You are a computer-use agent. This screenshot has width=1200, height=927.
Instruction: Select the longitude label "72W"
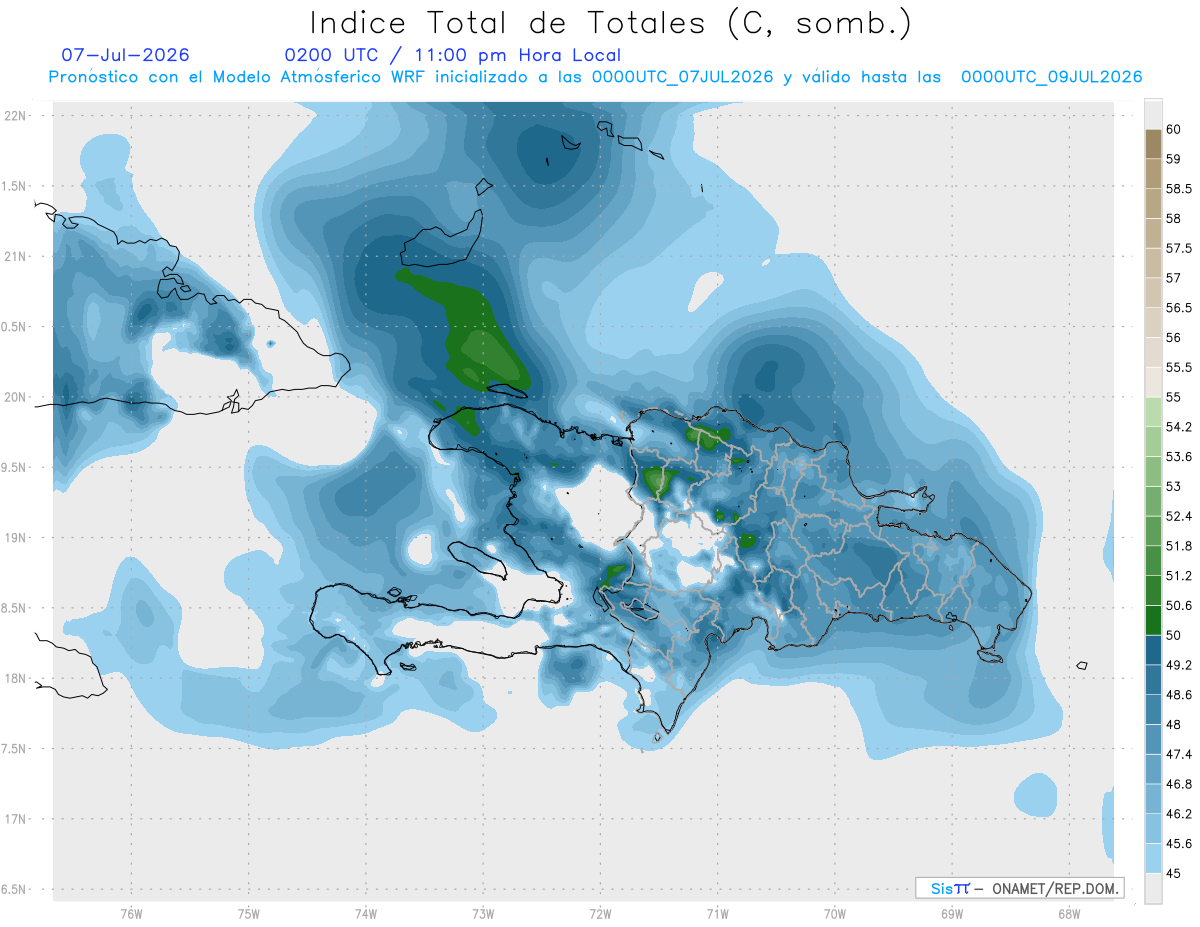pyautogui.click(x=600, y=913)
